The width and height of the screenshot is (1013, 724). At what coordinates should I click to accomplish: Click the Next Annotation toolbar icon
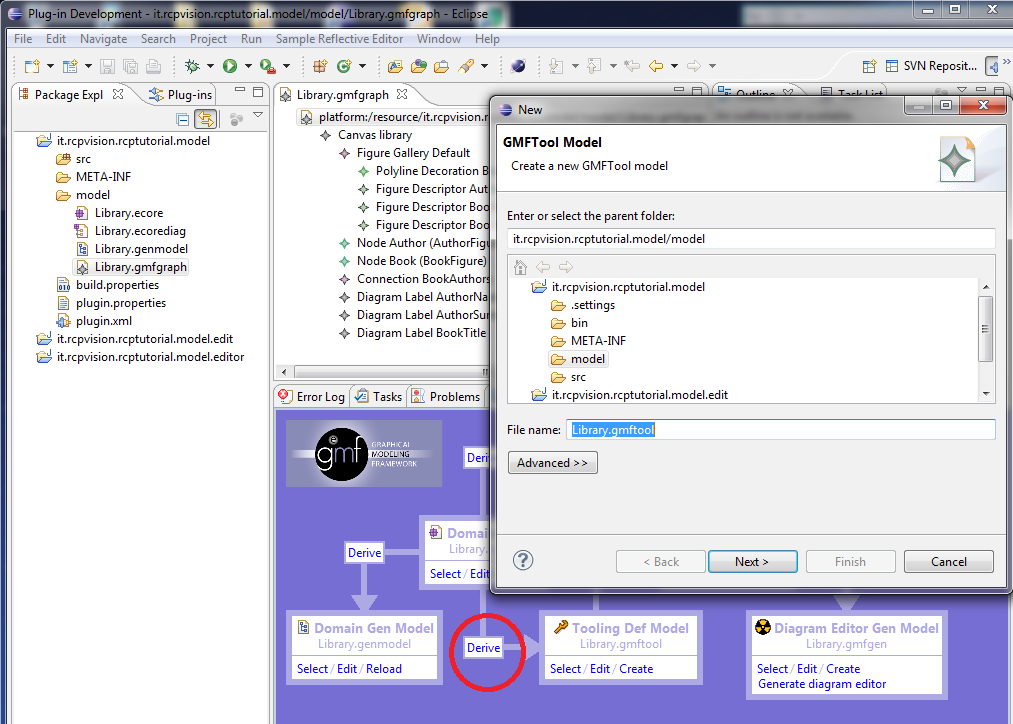[x=555, y=66]
